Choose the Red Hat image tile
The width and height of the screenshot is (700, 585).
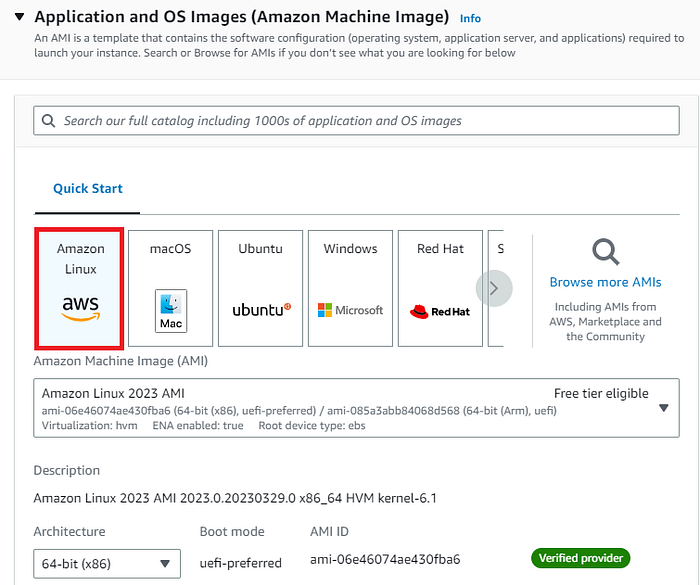point(440,288)
